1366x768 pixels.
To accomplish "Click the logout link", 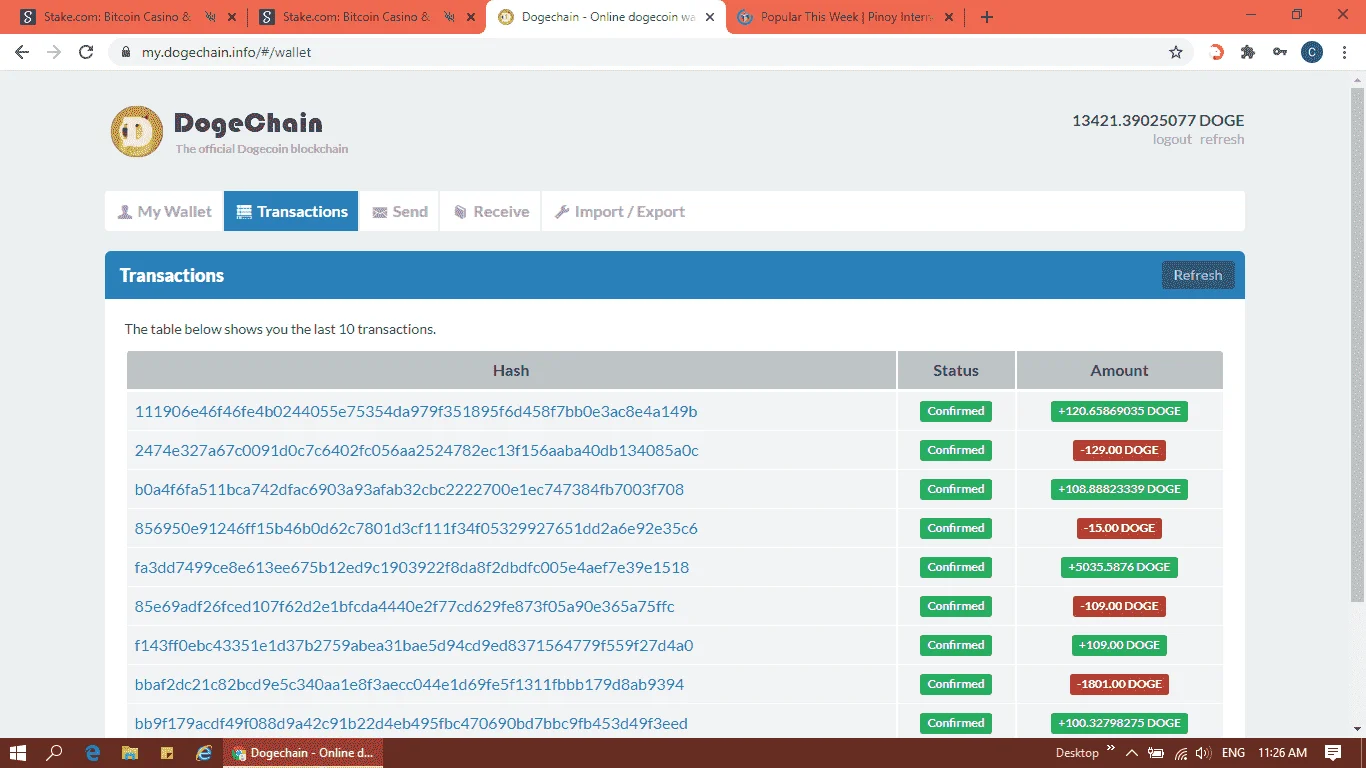I will click(1172, 140).
